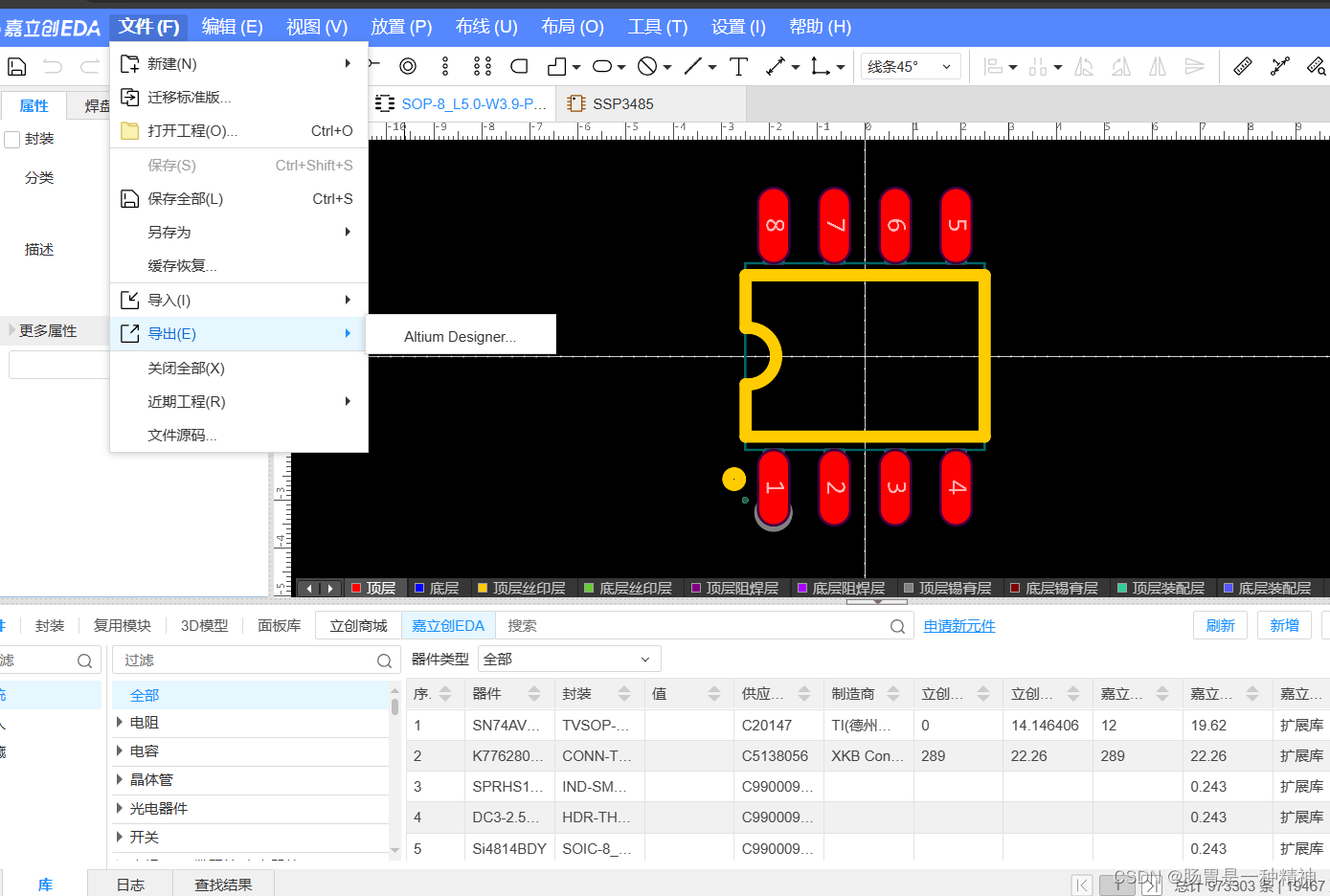Viewport: 1330px width, 896px height.
Task: Switch to the 立创商城 library source
Action: (x=358, y=626)
